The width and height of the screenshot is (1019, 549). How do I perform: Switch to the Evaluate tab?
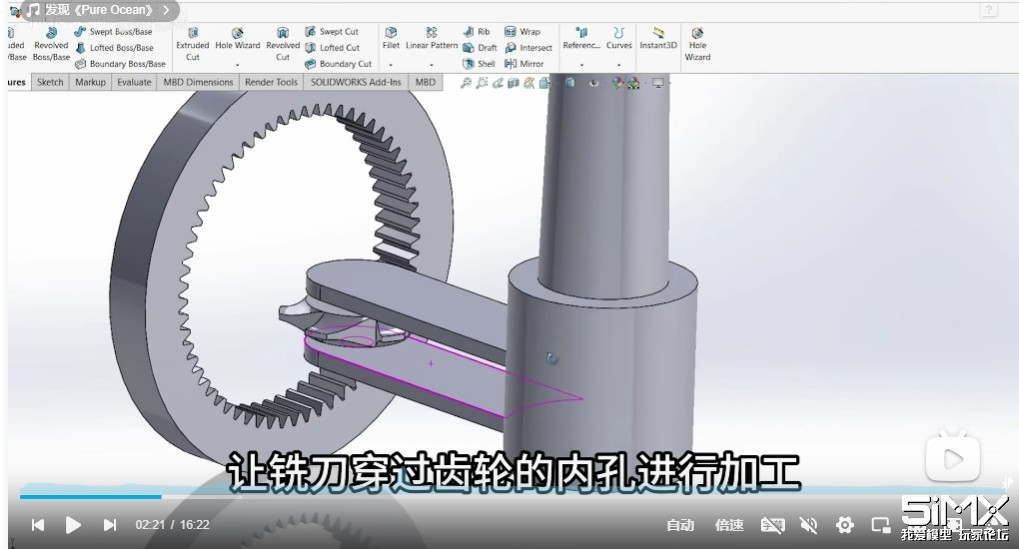tap(134, 83)
